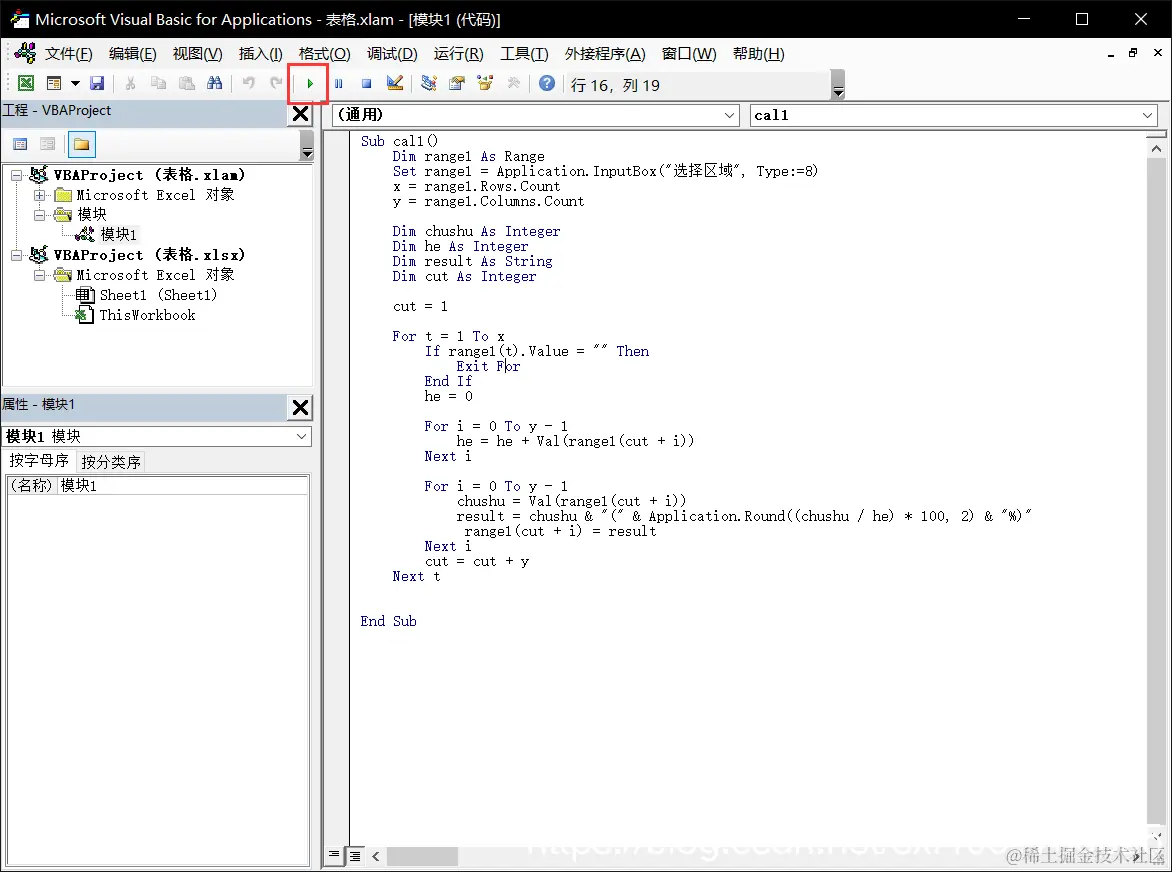
Task: Open the 工具(T) menu
Action: 524,54
